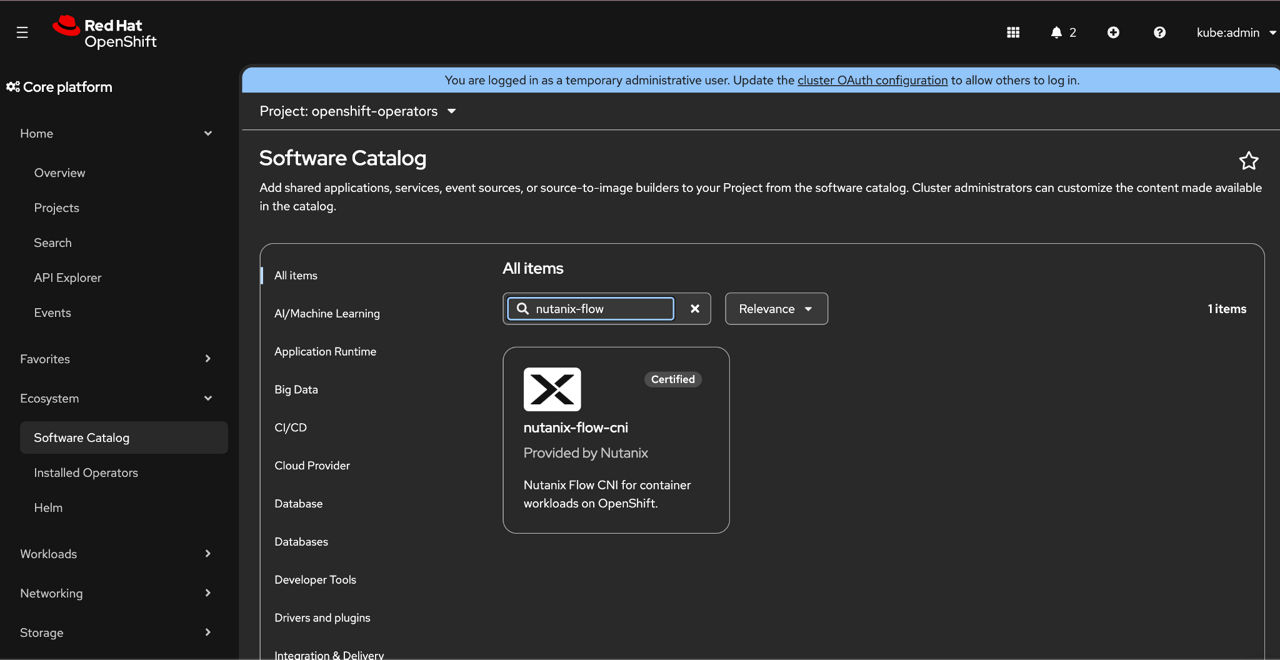Go to Projects in sidebar
This screenshot has width=1280, height=660.
point(57,208)
